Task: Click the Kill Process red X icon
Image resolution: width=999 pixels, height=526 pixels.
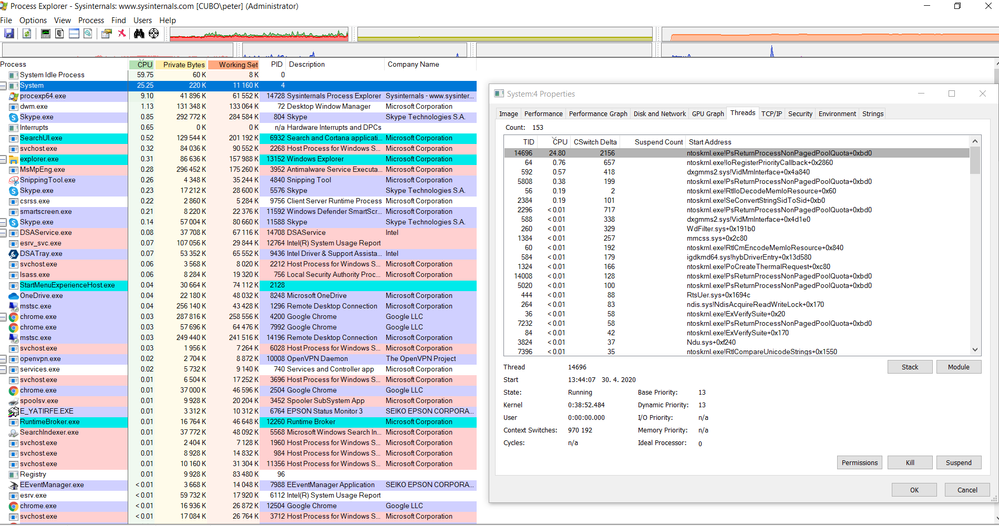Action: point(122,33)
